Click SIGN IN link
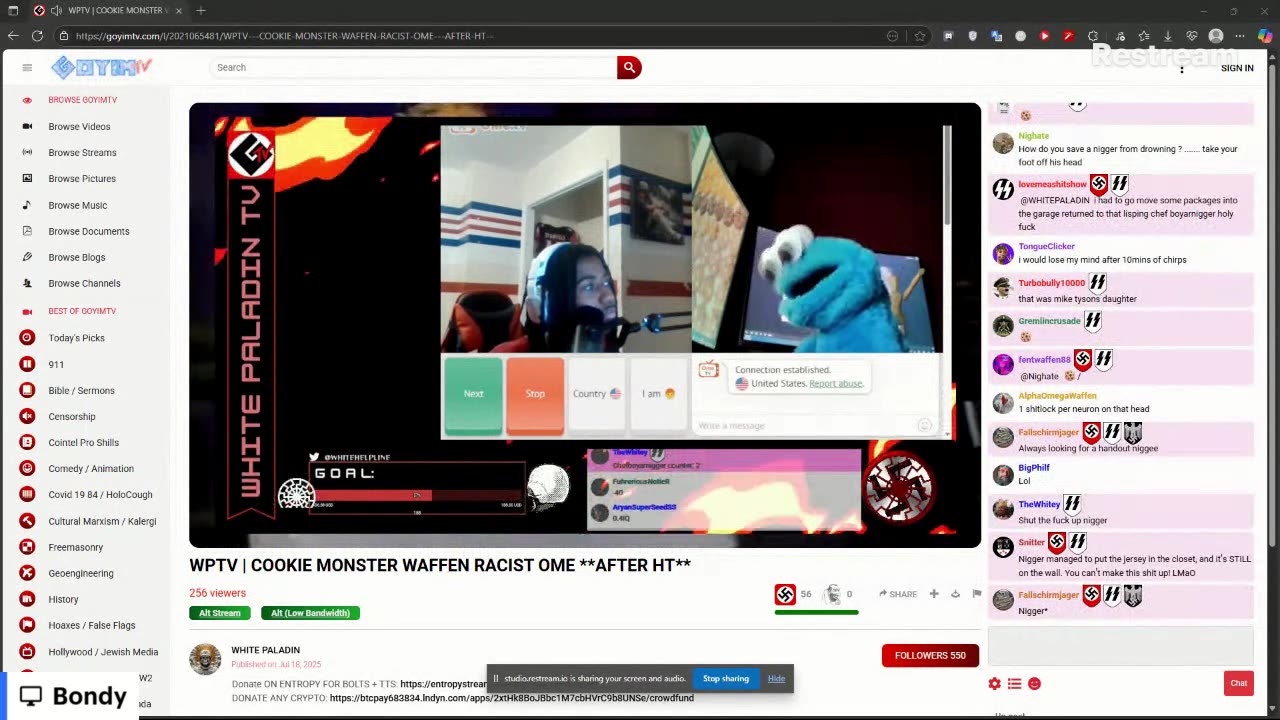Viewport: 1280px width, 720px height. [x=1237, y=68]
